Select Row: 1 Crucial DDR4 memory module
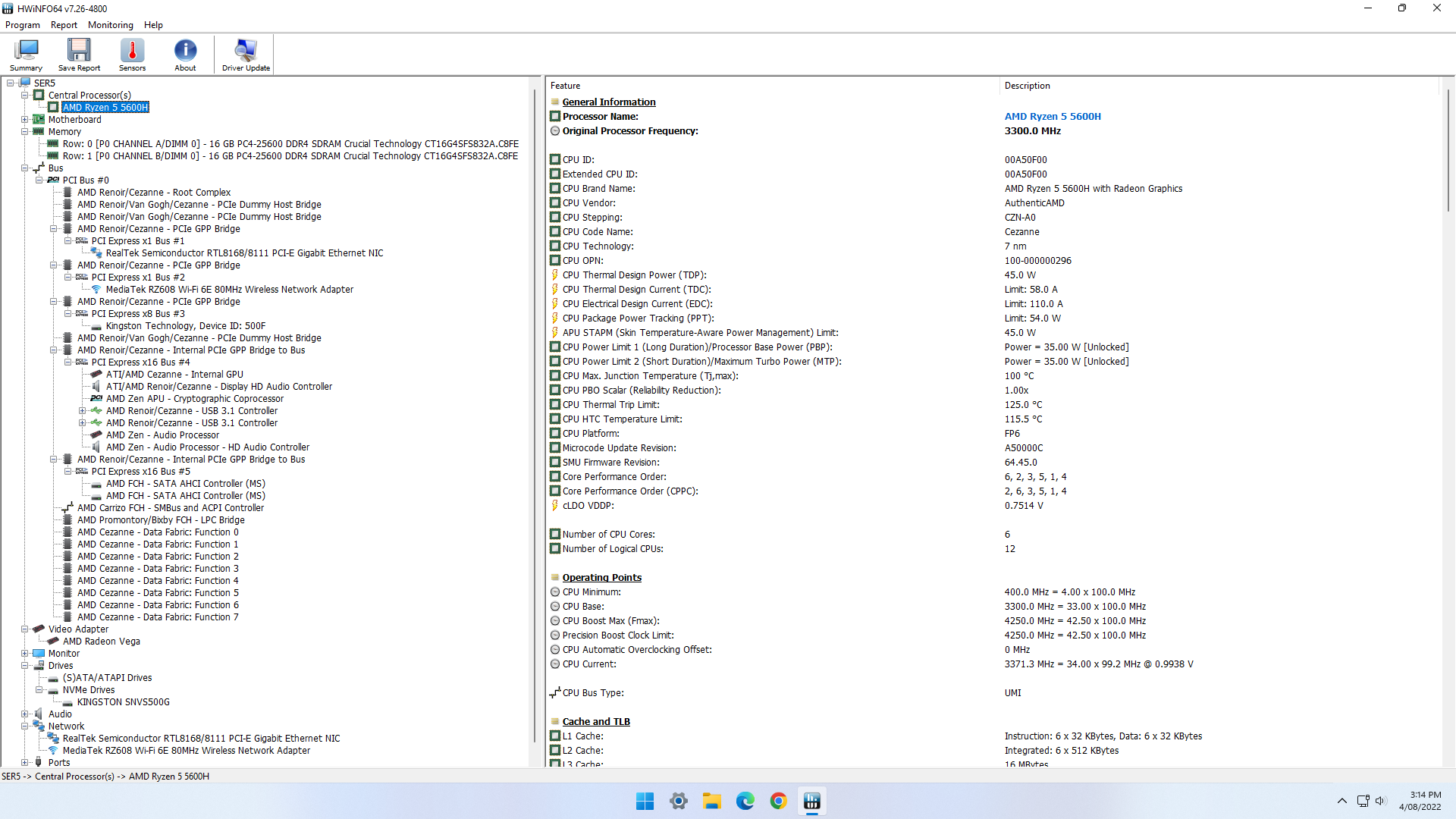This screenshot has width=1456, height=819. click(290, 156)
